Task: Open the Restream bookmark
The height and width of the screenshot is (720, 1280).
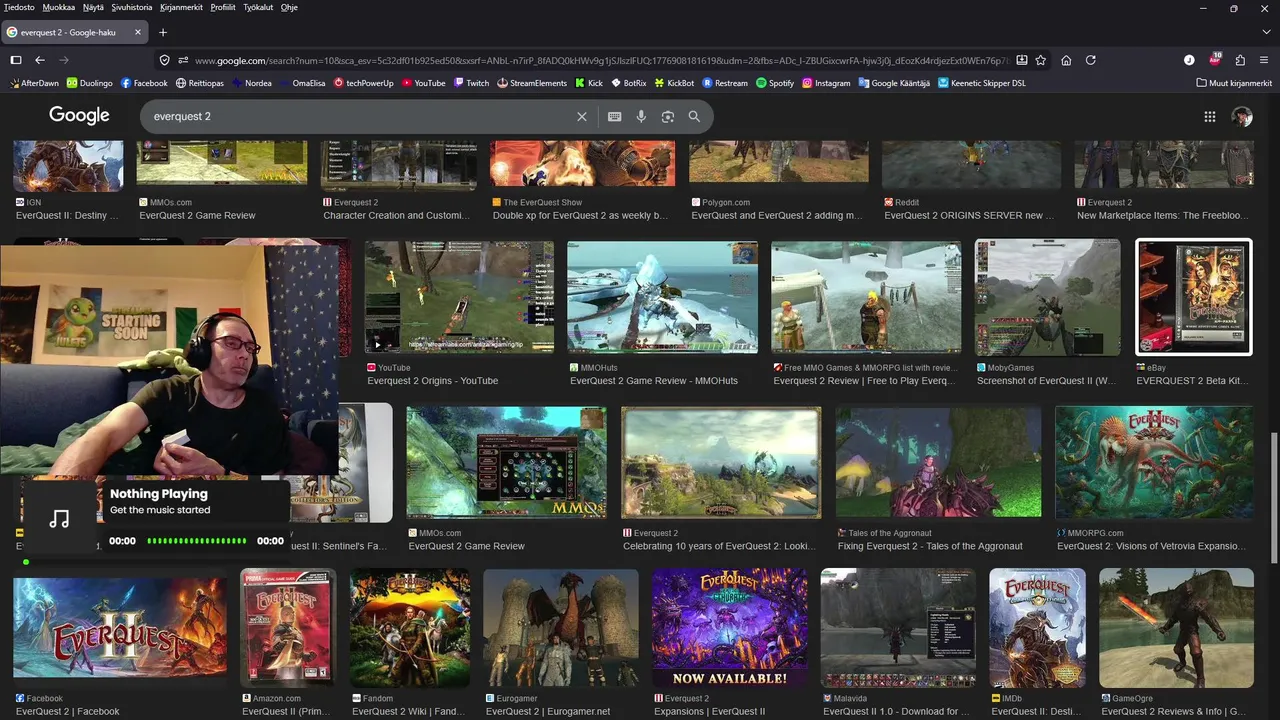Action: (x=725, y=83)
